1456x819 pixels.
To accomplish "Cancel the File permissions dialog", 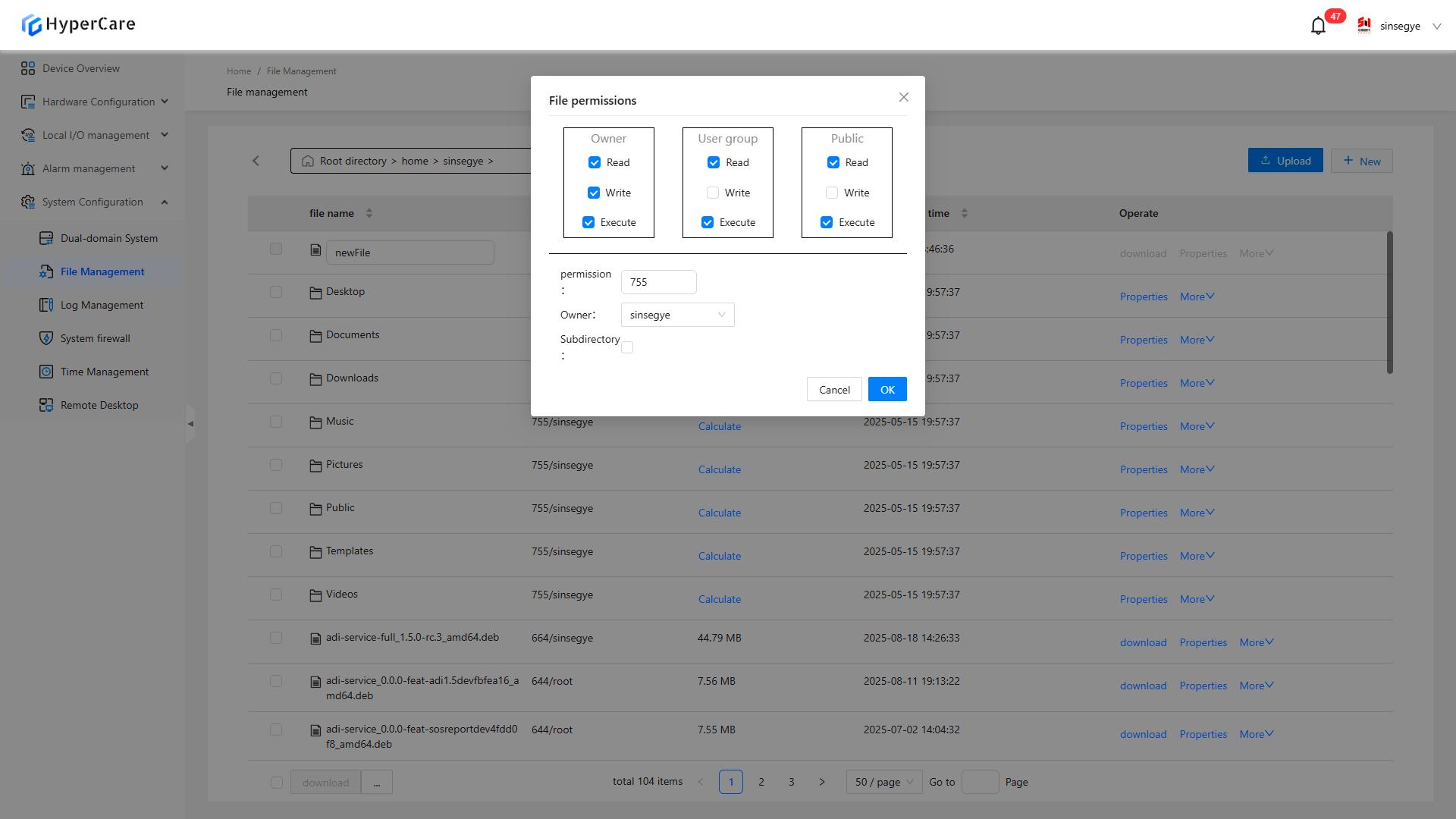I will point(833,390).
